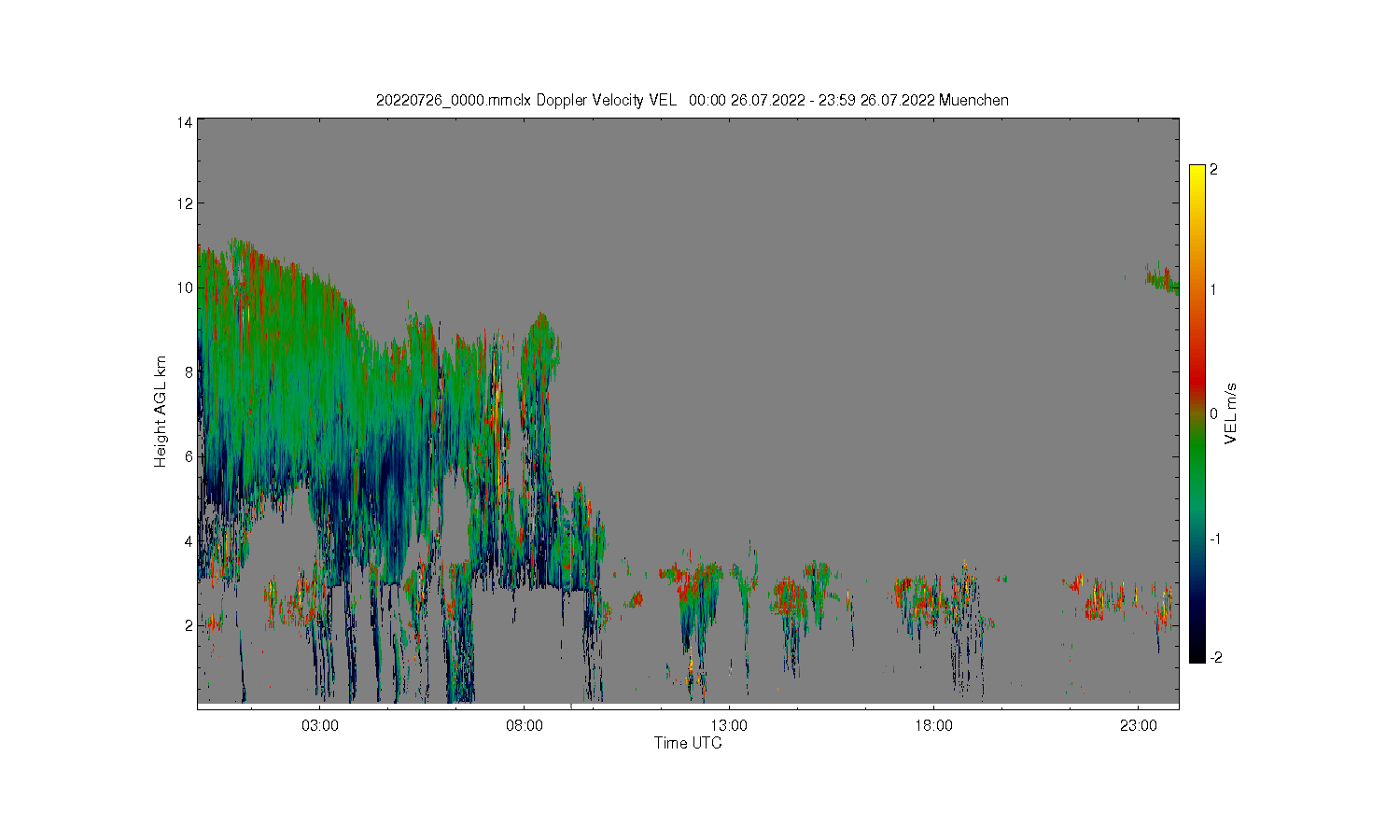The width and height of the screenshot is (1400, 840).
Task: Click the height axis label '10'
Action: tap(185, 287)
